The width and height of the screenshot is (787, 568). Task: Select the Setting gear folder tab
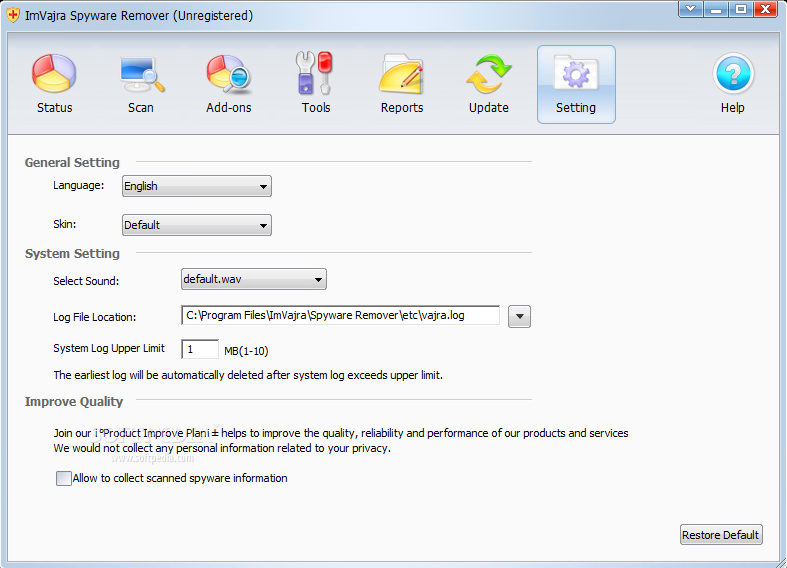pos(576,84)
